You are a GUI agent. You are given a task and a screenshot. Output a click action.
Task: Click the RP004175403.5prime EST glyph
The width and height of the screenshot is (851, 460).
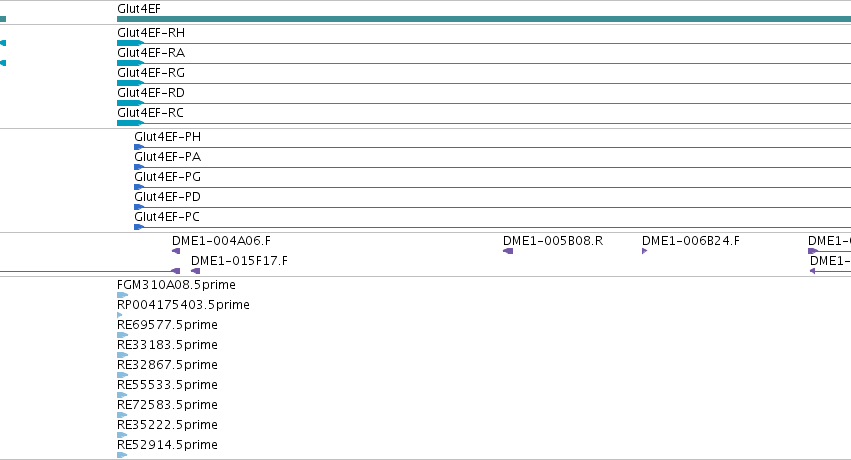(120, 315)
